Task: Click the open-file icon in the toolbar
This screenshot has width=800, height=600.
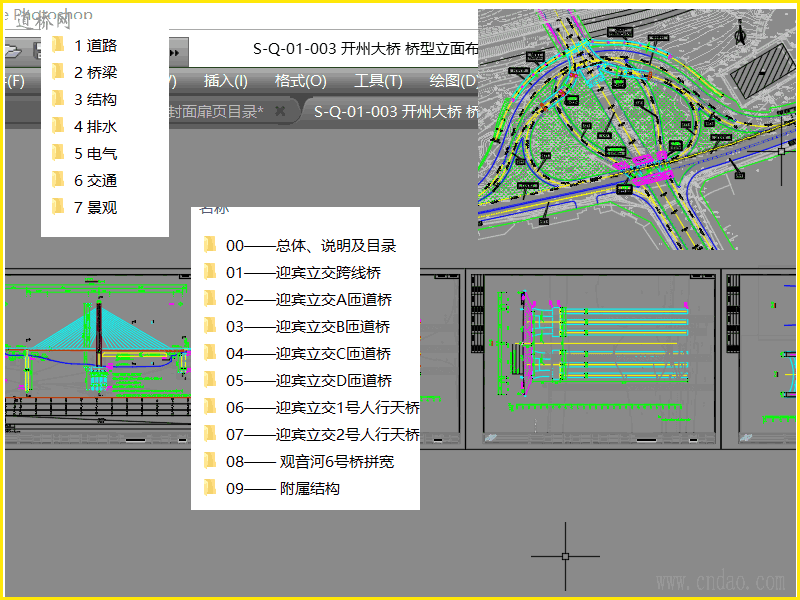Action: pos(14,50)
